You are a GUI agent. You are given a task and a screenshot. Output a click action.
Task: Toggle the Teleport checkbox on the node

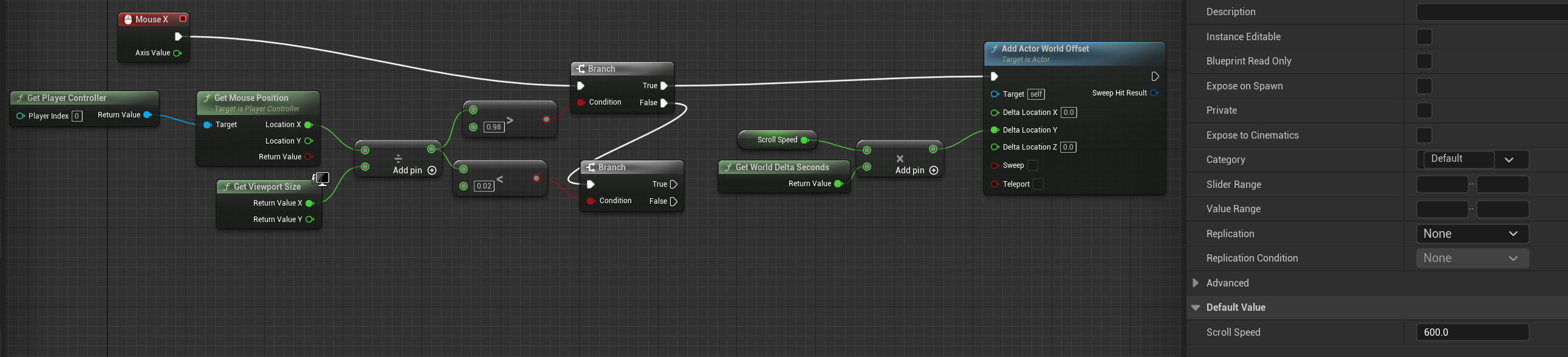[1038, 184]
